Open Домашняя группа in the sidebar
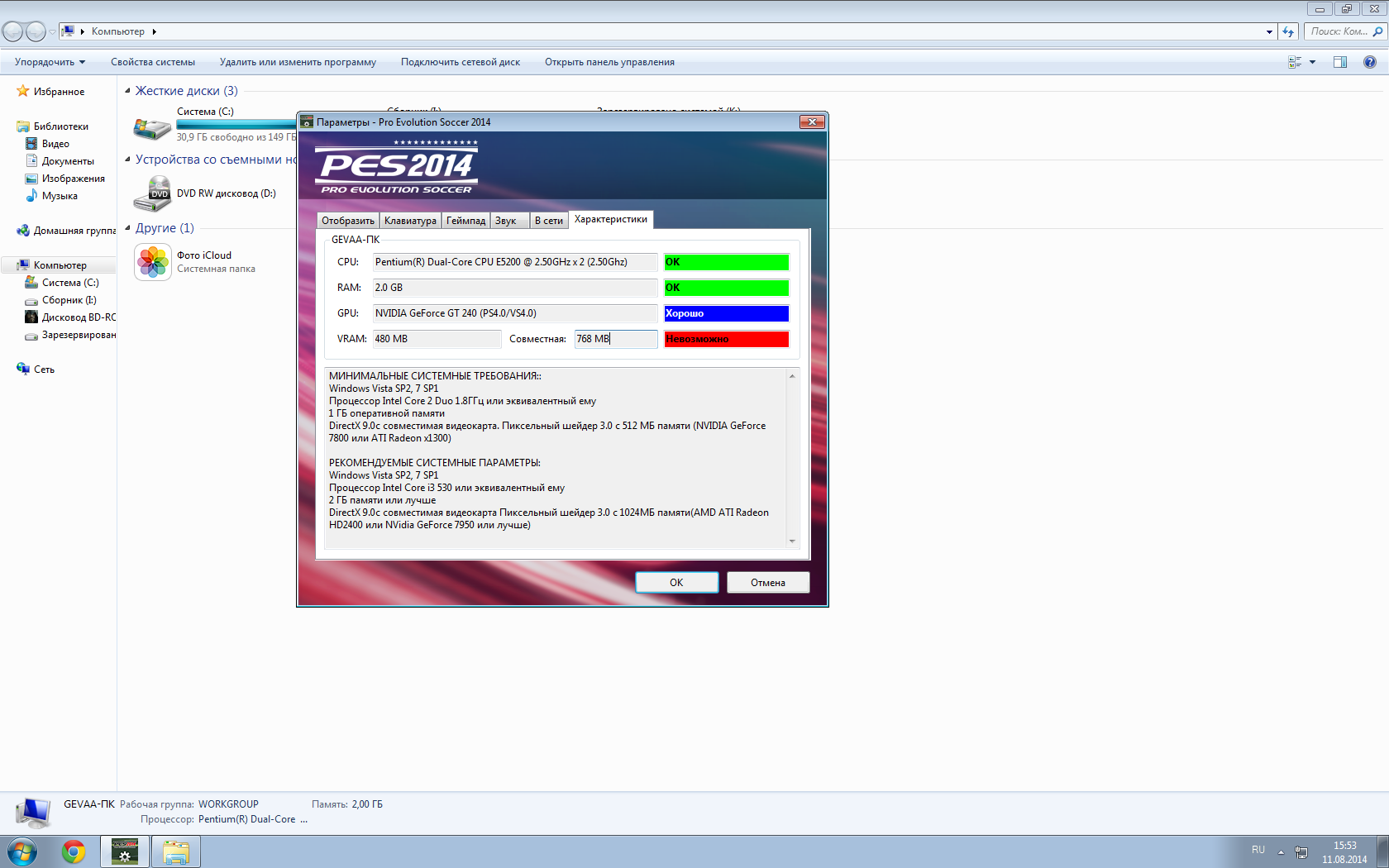Screen dimensions: 1389x868 [66, 231]
